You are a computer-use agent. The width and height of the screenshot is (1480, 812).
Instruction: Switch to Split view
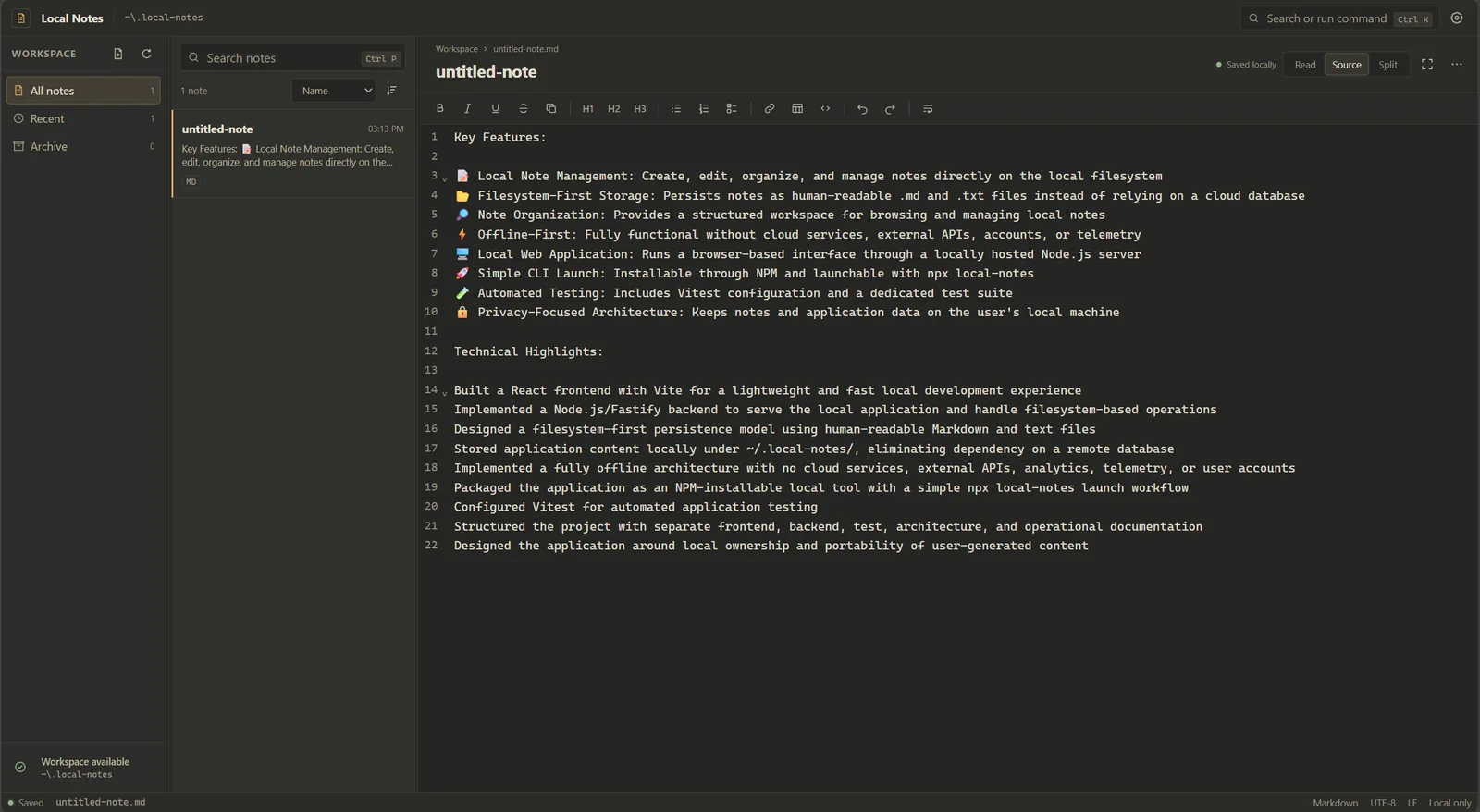(x=1387, y=65)
